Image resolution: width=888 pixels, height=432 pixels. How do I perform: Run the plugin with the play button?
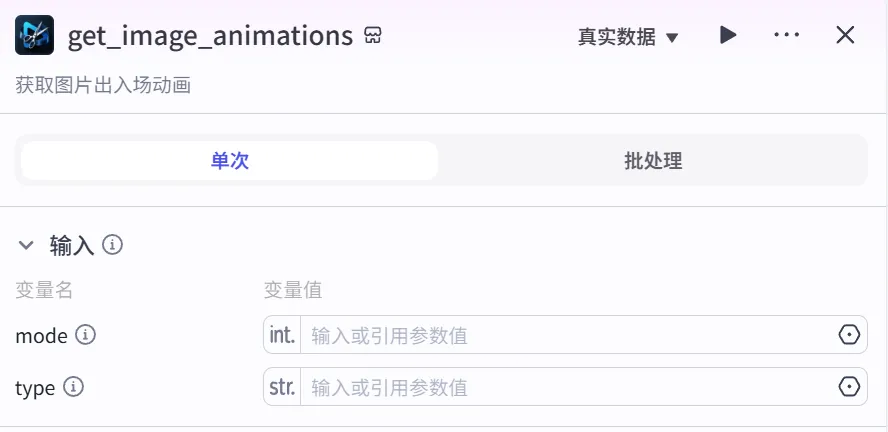coord(728,36)
